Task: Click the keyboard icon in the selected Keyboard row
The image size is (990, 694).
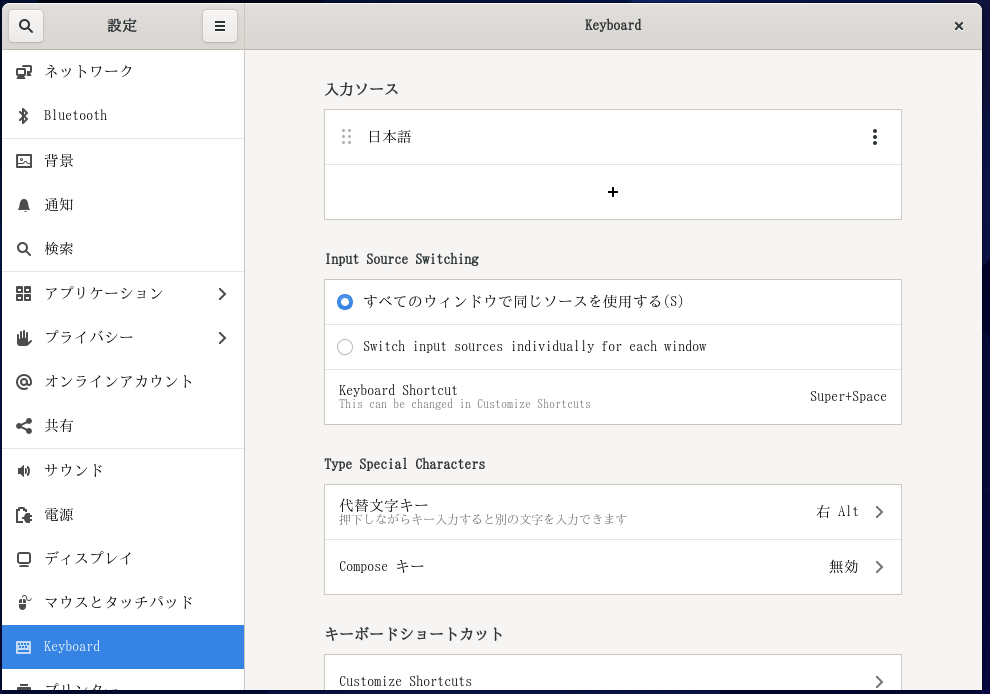Action: (24, 647)
